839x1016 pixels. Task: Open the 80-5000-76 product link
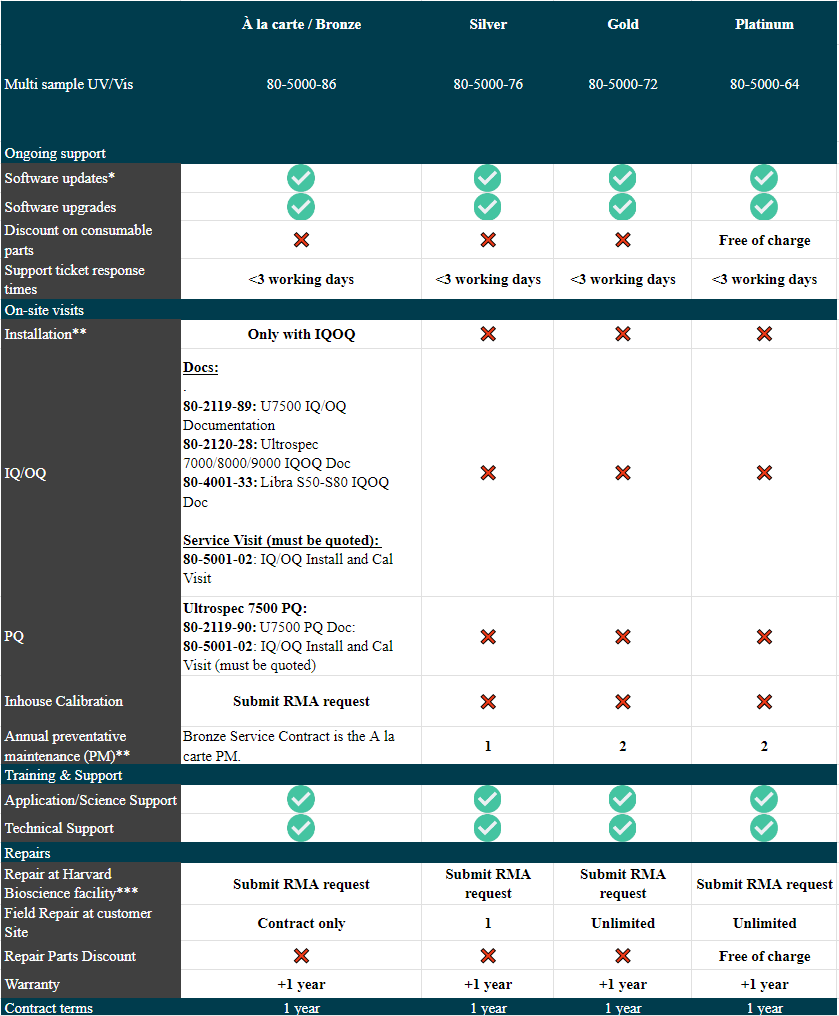[x=487, y=84]
